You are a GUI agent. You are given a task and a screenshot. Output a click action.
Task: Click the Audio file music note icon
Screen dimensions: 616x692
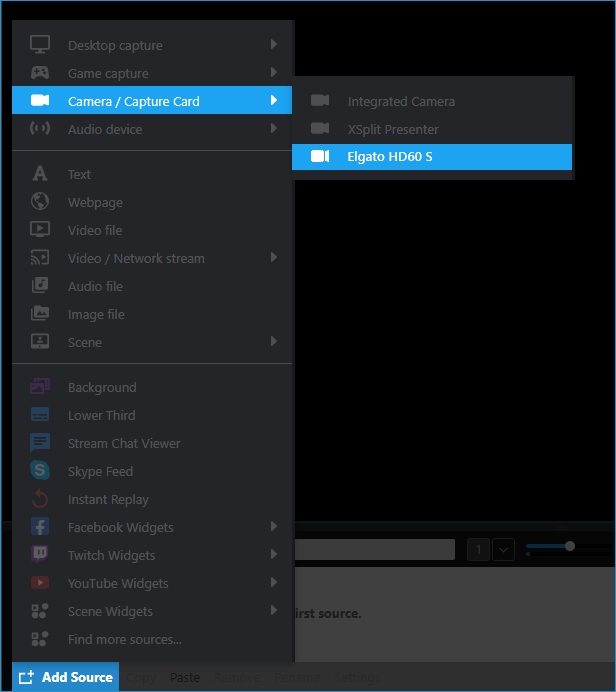40,285
